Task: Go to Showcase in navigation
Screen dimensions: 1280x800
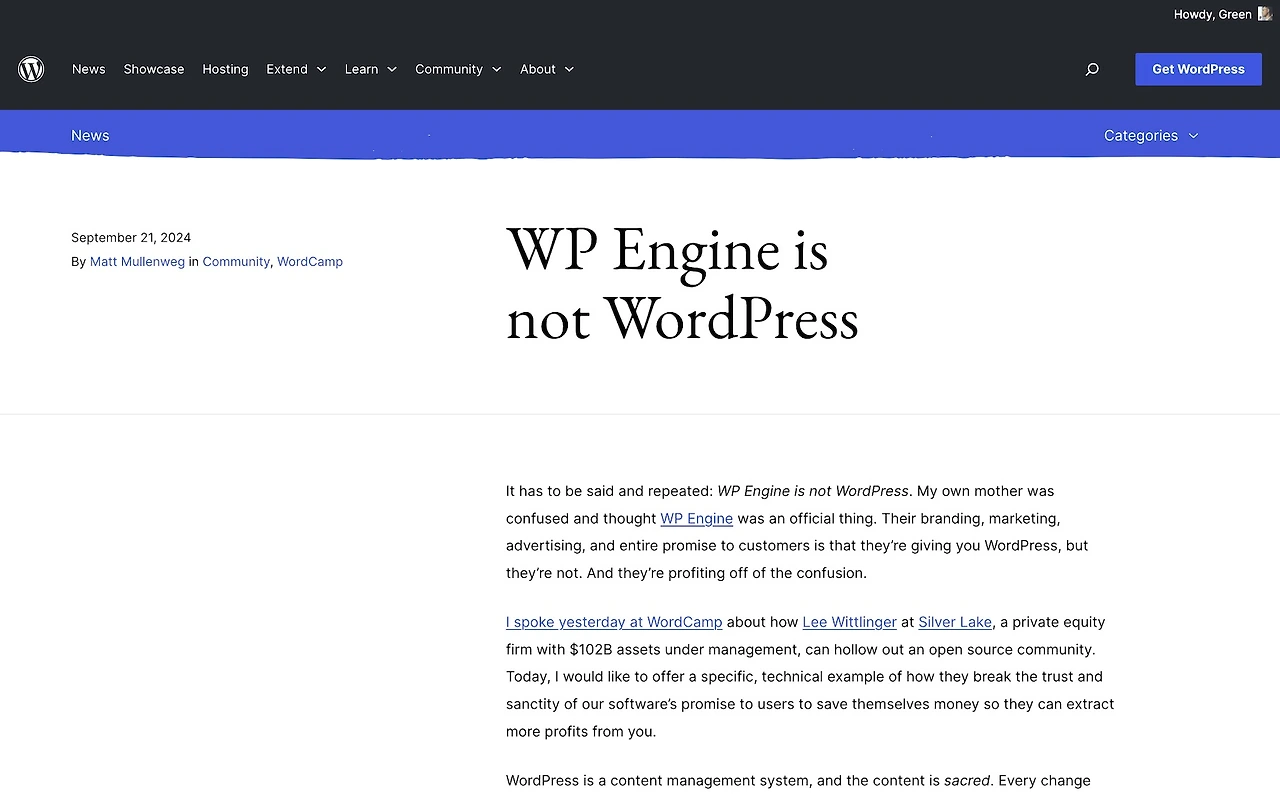Action: click(x=154, y=69)
